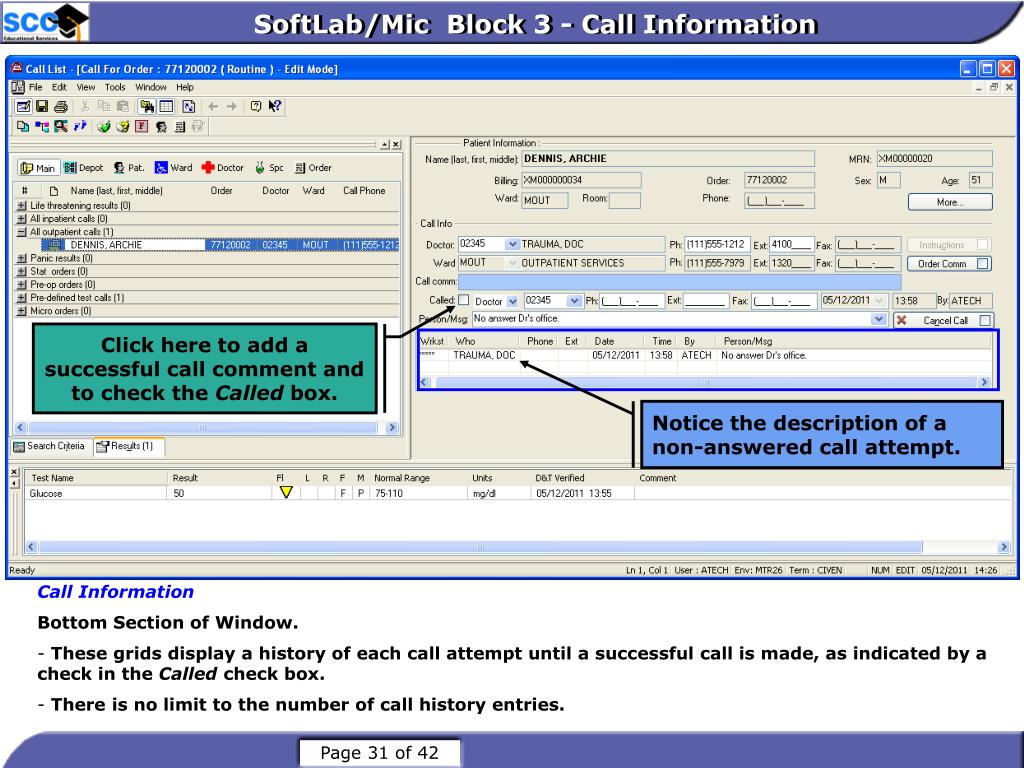Click the yellow question mark toolbar icon

pos(122,126)
